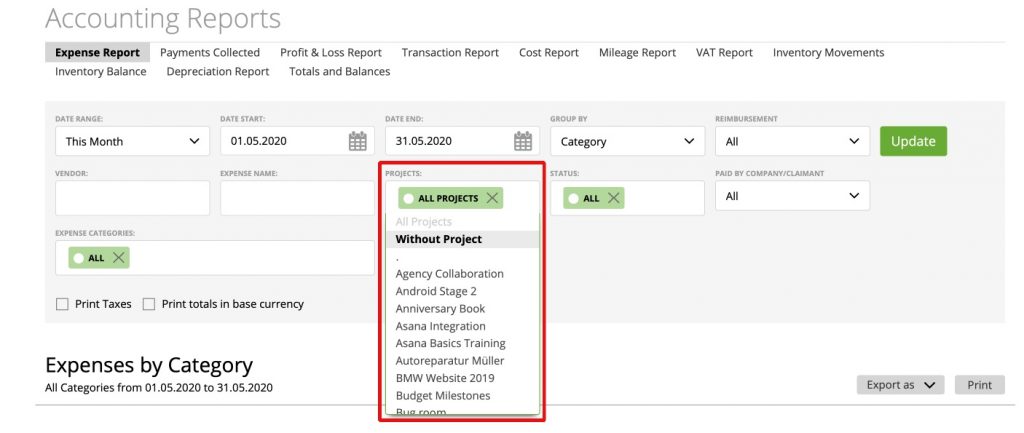
Task: Click the Vendor input field
Action: point(133,198)
